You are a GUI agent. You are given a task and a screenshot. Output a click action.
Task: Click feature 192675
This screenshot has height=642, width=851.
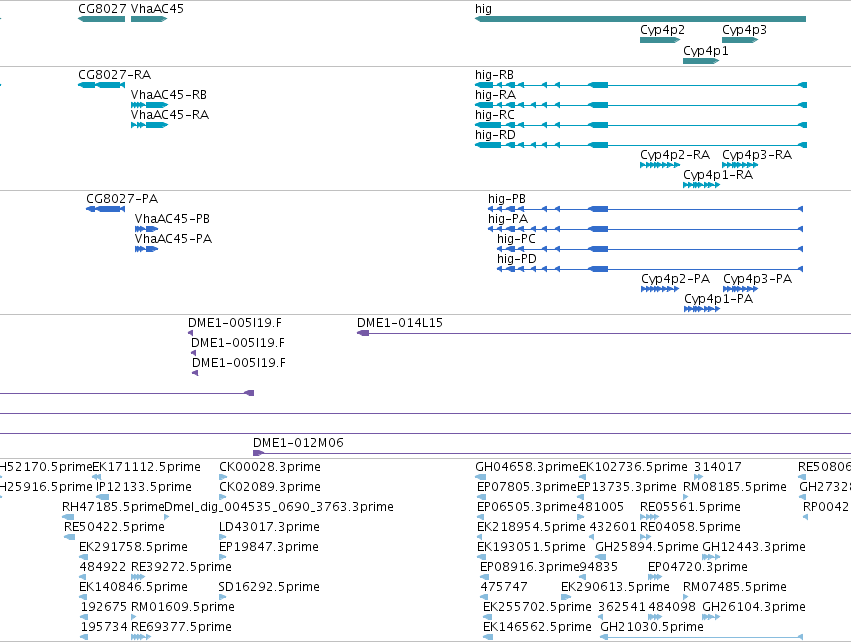point(104,607)
